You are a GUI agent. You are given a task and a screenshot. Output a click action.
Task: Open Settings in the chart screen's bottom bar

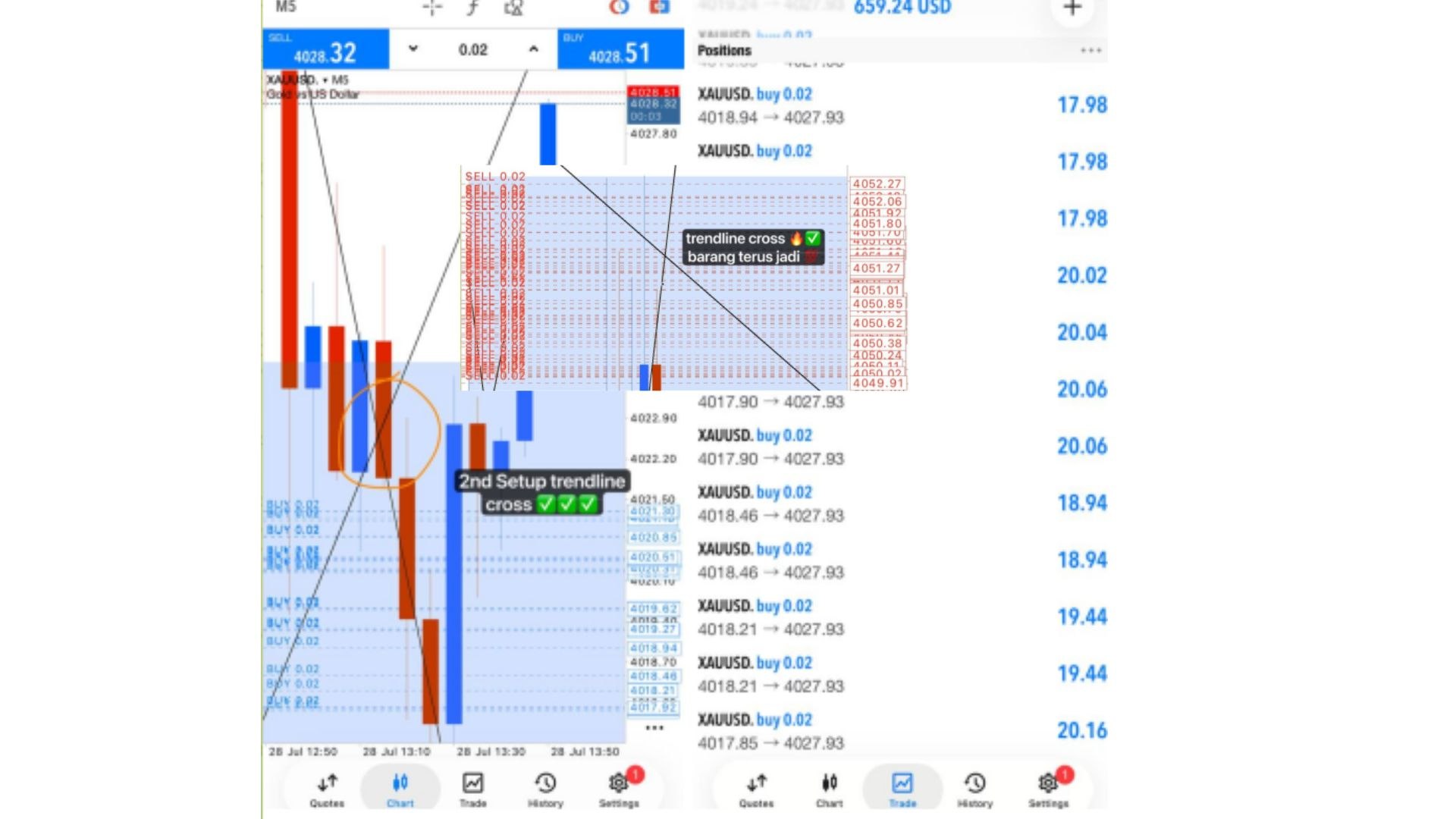click(619, 790)
